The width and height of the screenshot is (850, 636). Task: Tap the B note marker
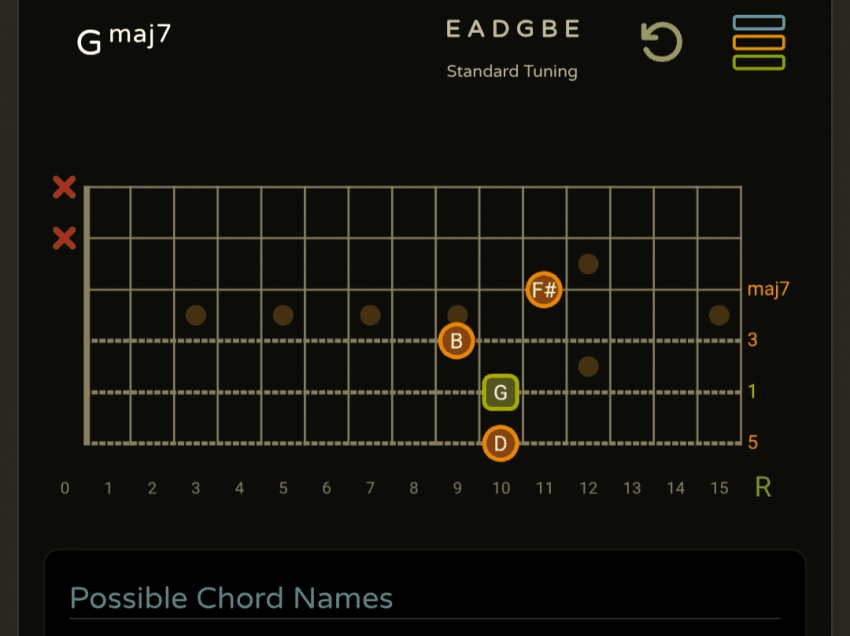[456, 341]
